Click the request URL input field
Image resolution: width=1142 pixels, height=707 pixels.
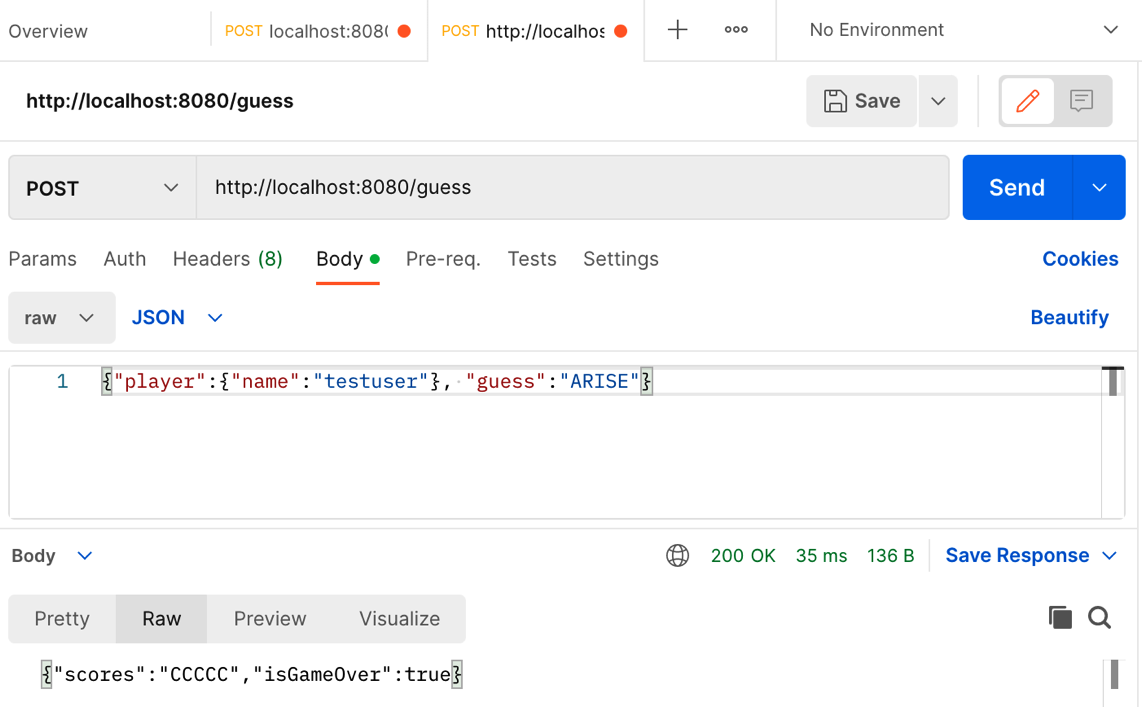click(572, 188)
